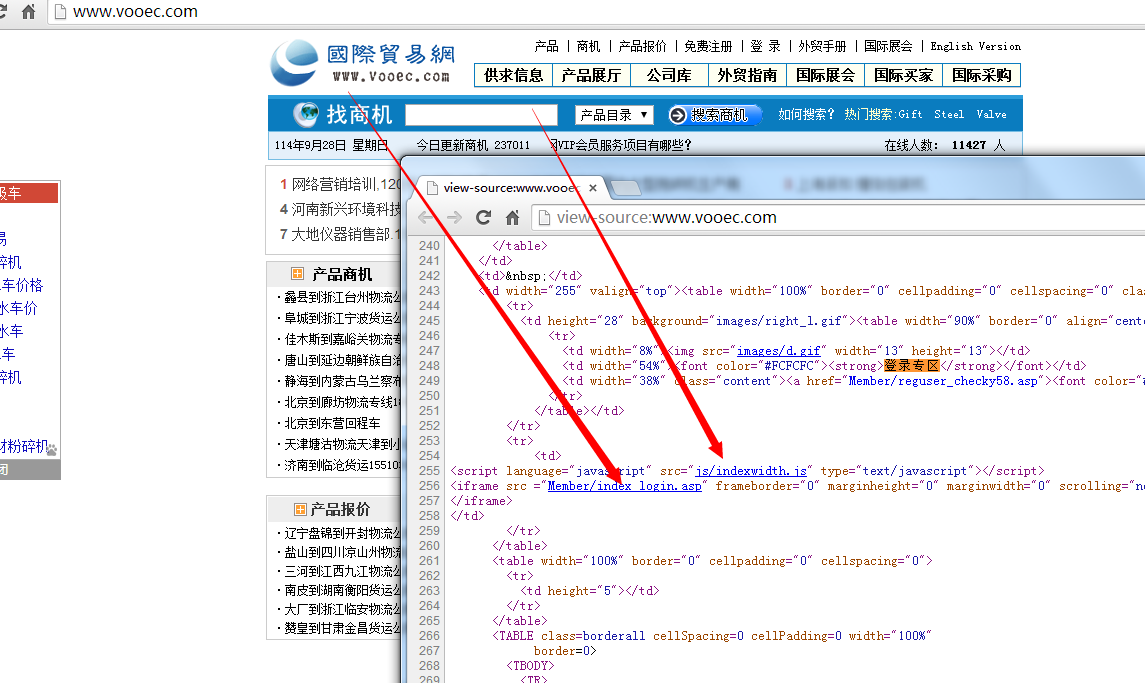Click the globe icon beside 找商机
Image resolution: width=1145 pixels, height=683 pixels.
[306, 114]
